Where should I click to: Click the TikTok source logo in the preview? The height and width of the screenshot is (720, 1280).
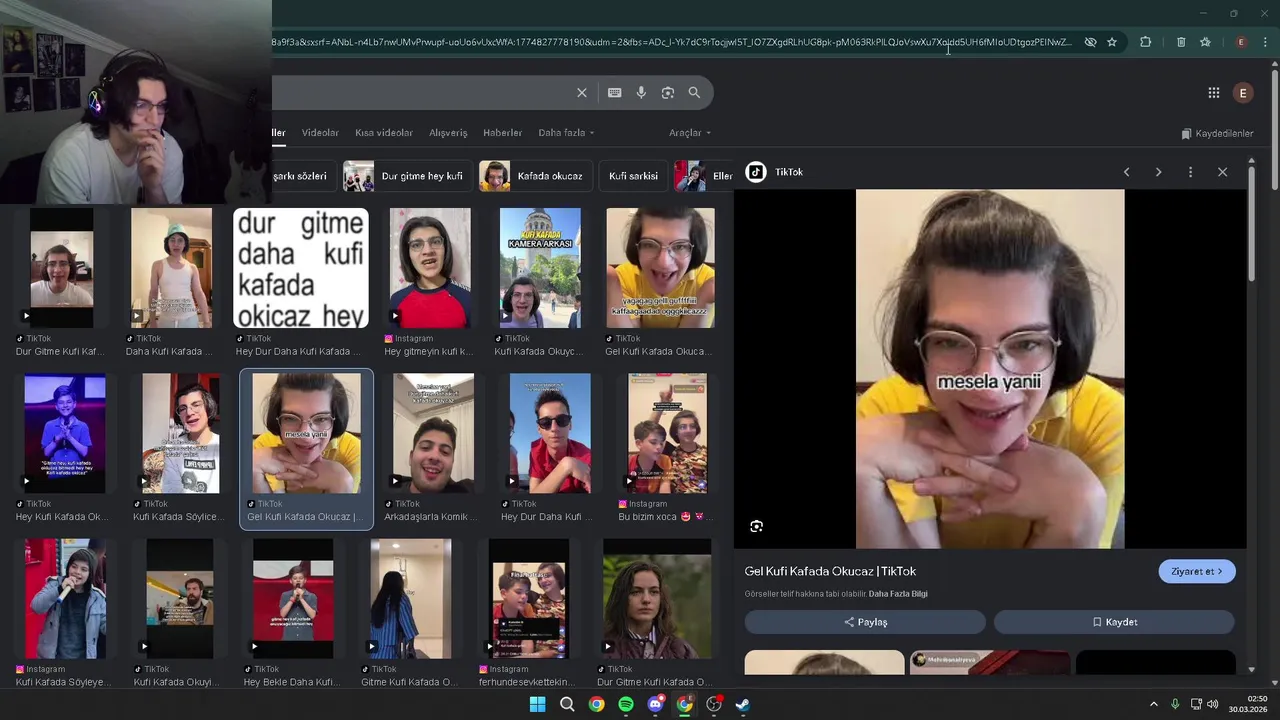[756, 172]
